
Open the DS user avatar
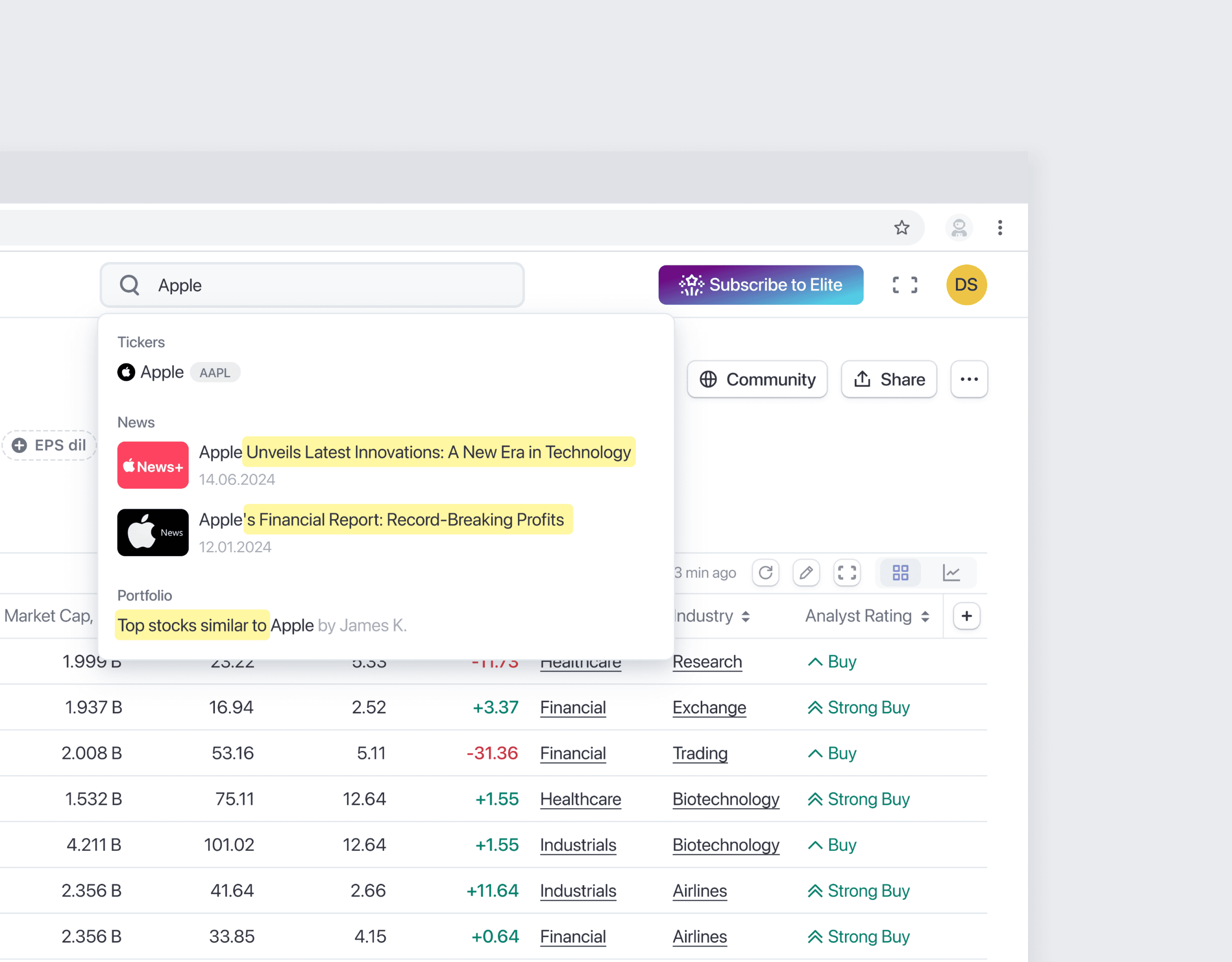click(966, 285)
